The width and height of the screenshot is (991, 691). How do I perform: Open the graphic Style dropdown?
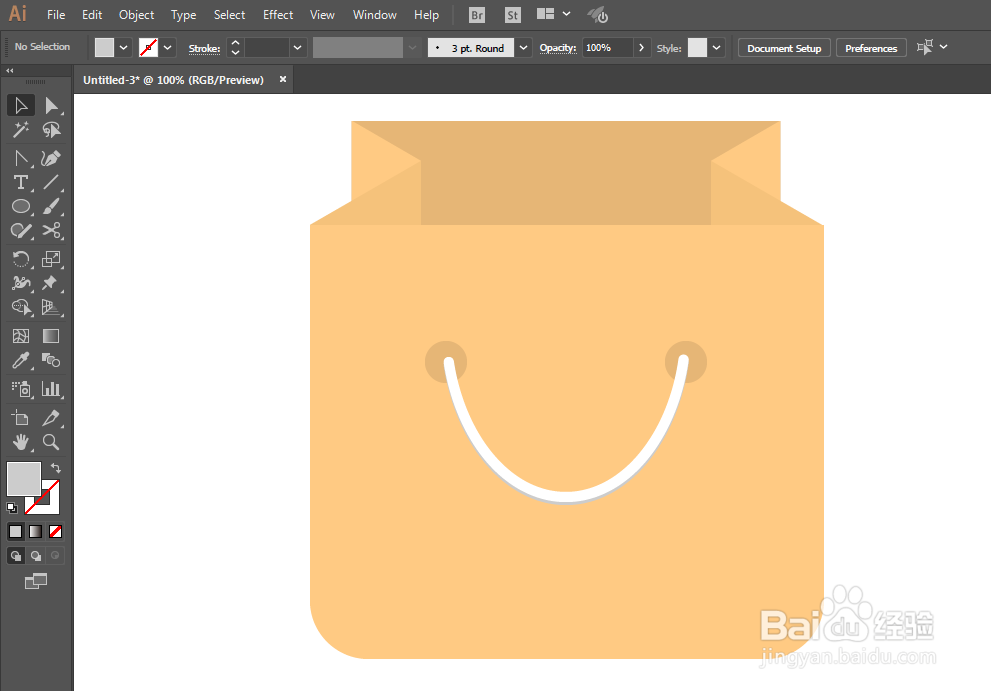[x=716, y=47]
